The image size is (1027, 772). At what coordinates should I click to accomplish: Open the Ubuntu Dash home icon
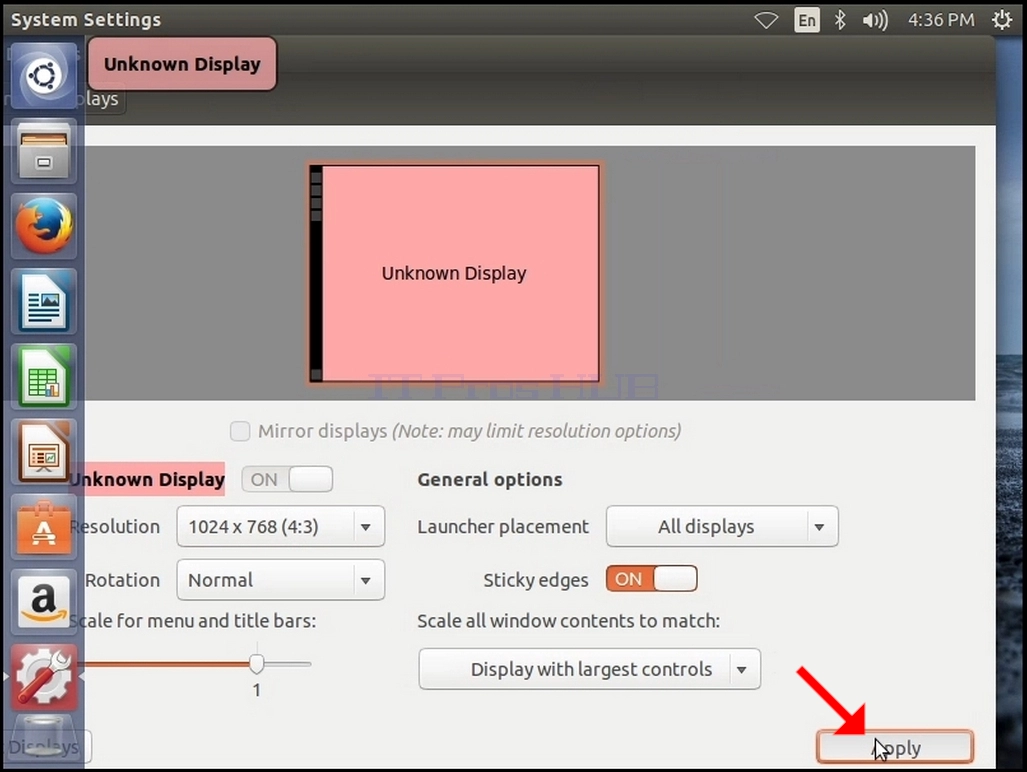pyautogui.click(x=44, y=75)
